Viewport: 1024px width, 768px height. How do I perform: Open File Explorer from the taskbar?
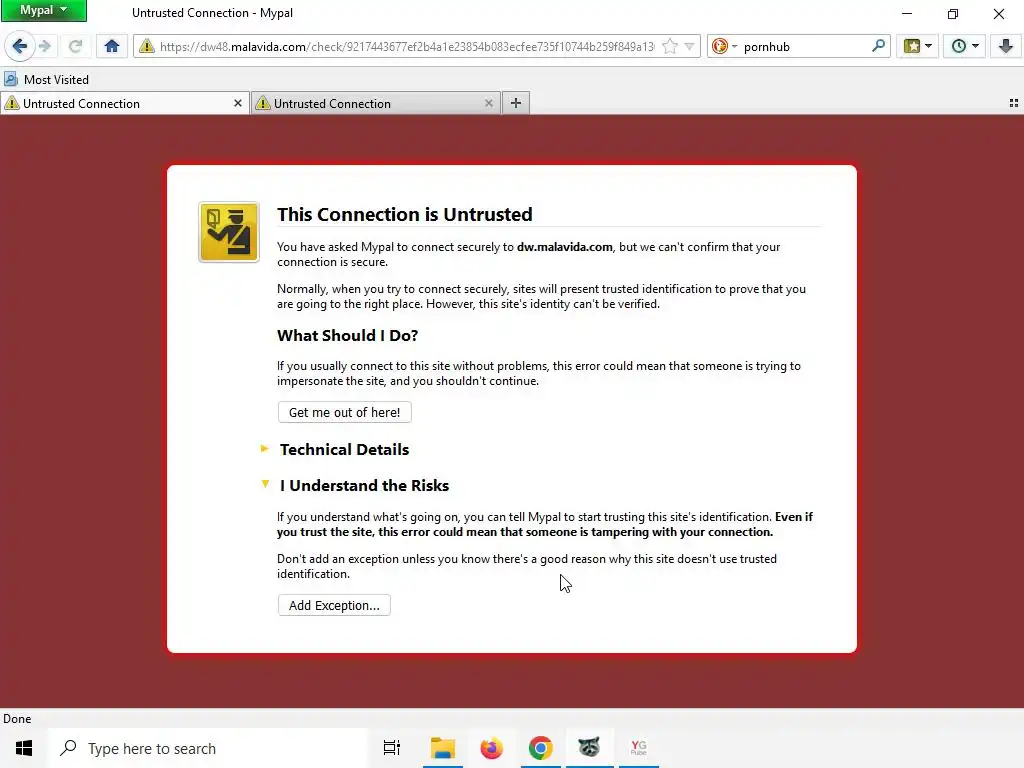point(443,748)
